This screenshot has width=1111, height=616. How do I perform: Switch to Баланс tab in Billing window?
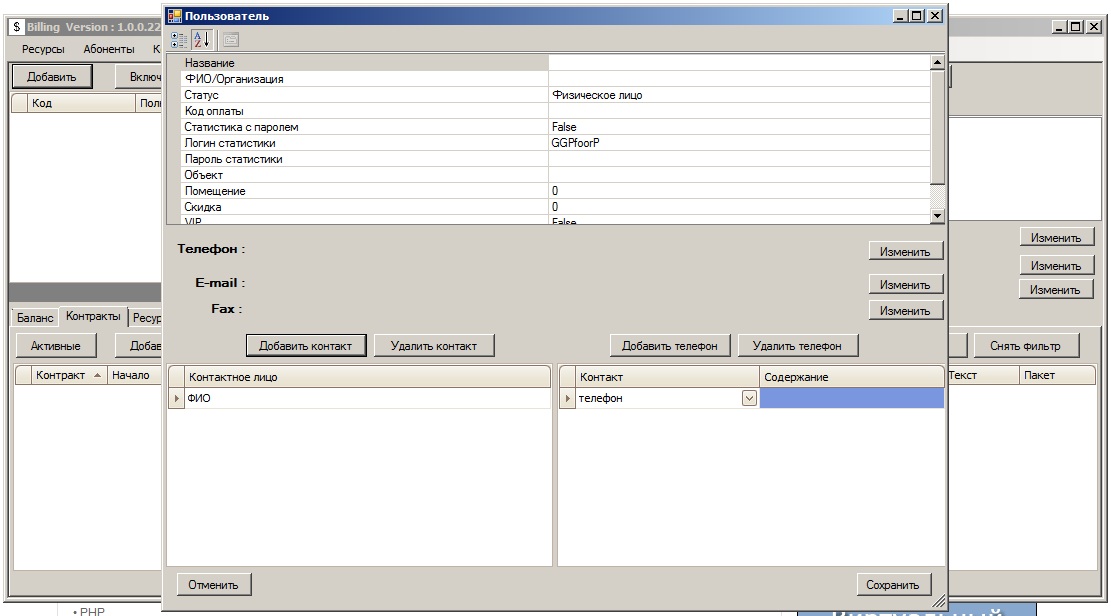tap(35, 318)
